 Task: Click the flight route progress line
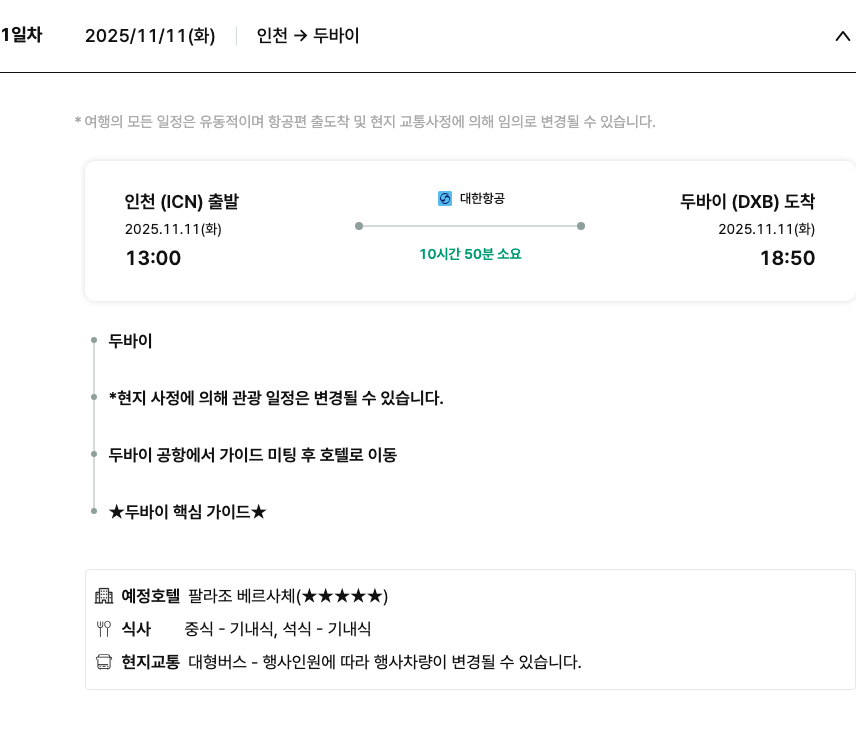pos(470,226)
